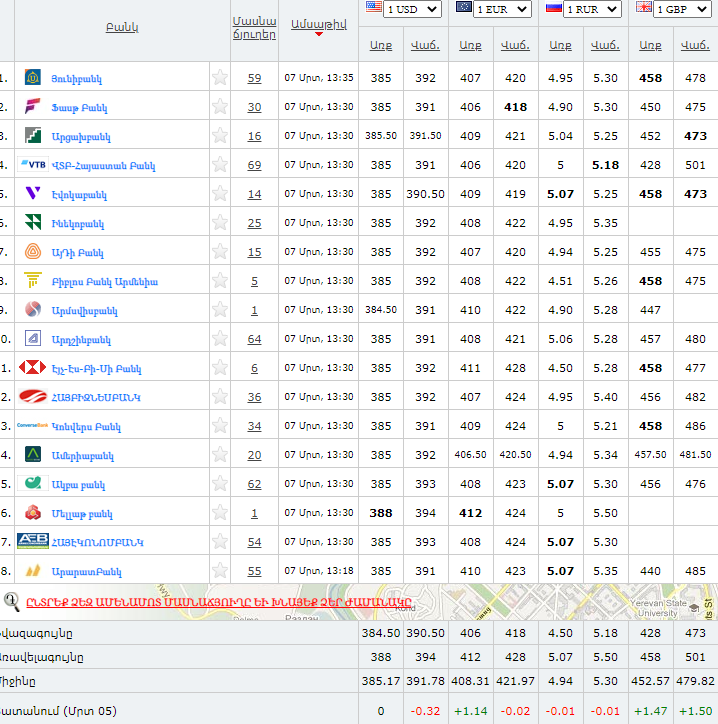The image size is (718, 724).
Task: Open VTB's 69 branches link
Action: pyautogui.click(x=254, y=165)
